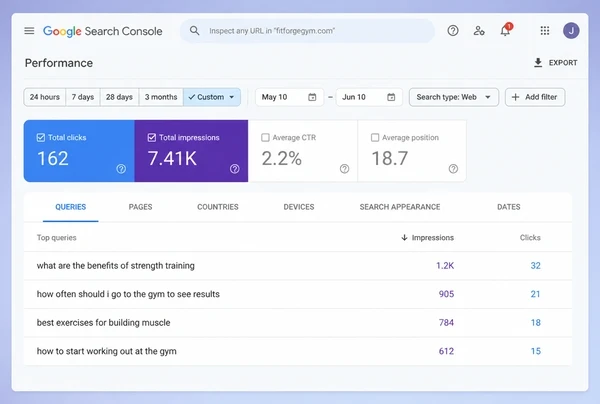Screen dimensions: 600x404
Task: Uncheck the Total clicks checkbox
Action: (41, 137)
